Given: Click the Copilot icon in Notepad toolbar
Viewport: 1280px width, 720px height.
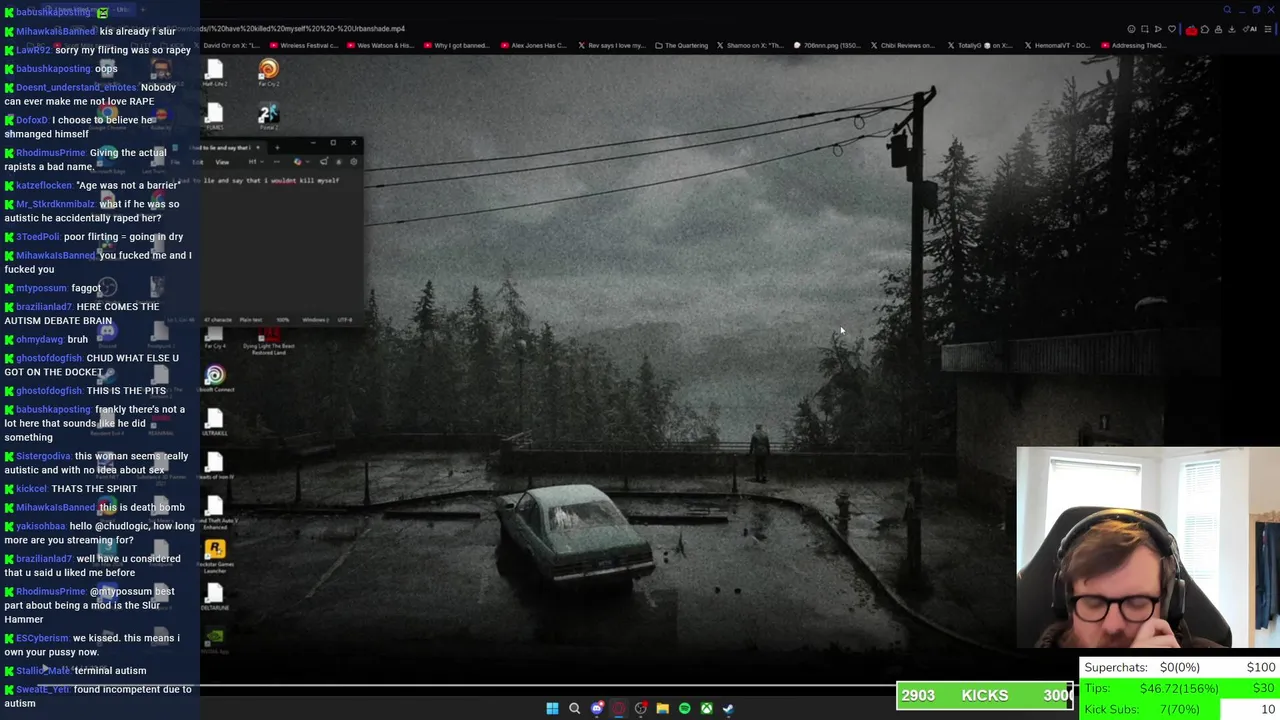Looking at the screenshot, I should pos(298,162).
